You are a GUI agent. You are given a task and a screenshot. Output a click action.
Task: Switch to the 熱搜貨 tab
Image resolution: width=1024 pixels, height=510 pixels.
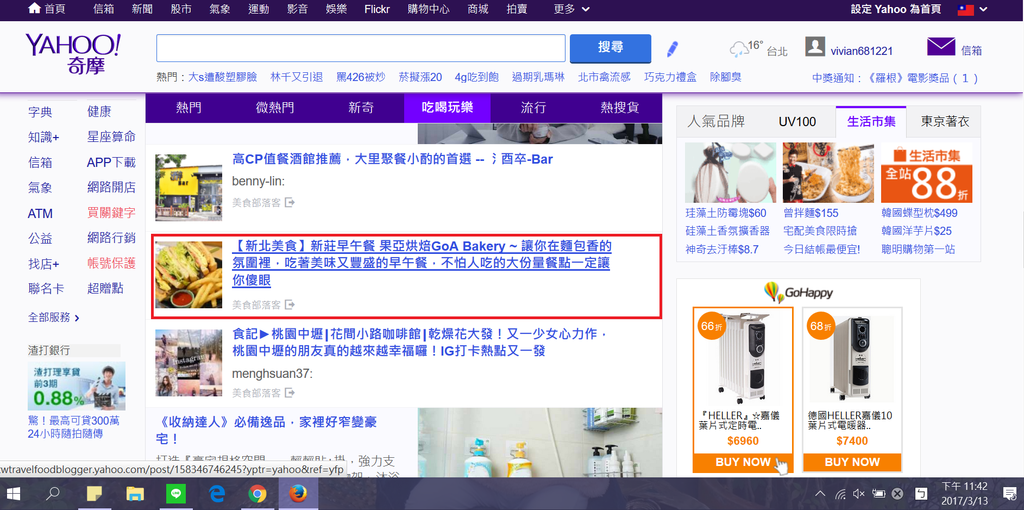pos(619,107)
